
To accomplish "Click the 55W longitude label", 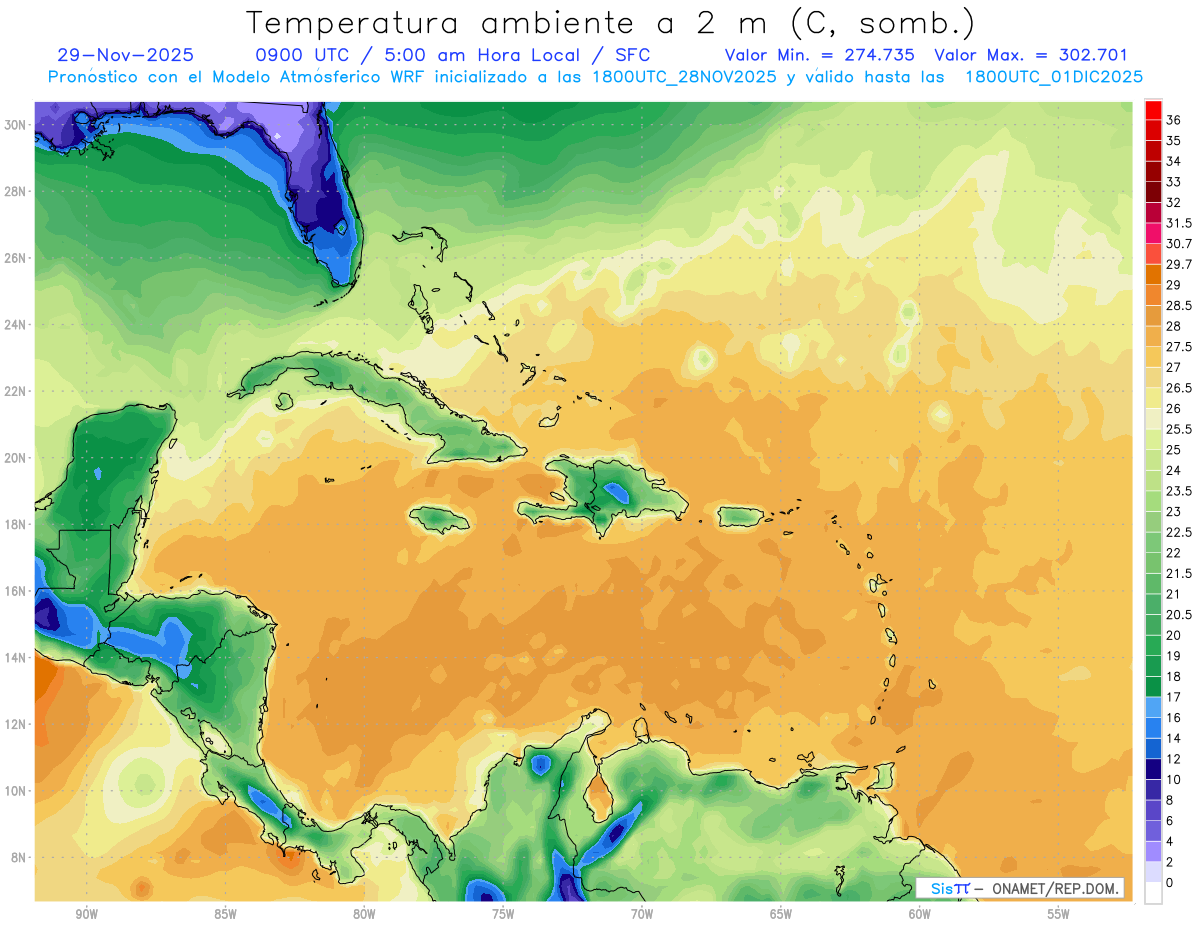I will coord(1058,914).
